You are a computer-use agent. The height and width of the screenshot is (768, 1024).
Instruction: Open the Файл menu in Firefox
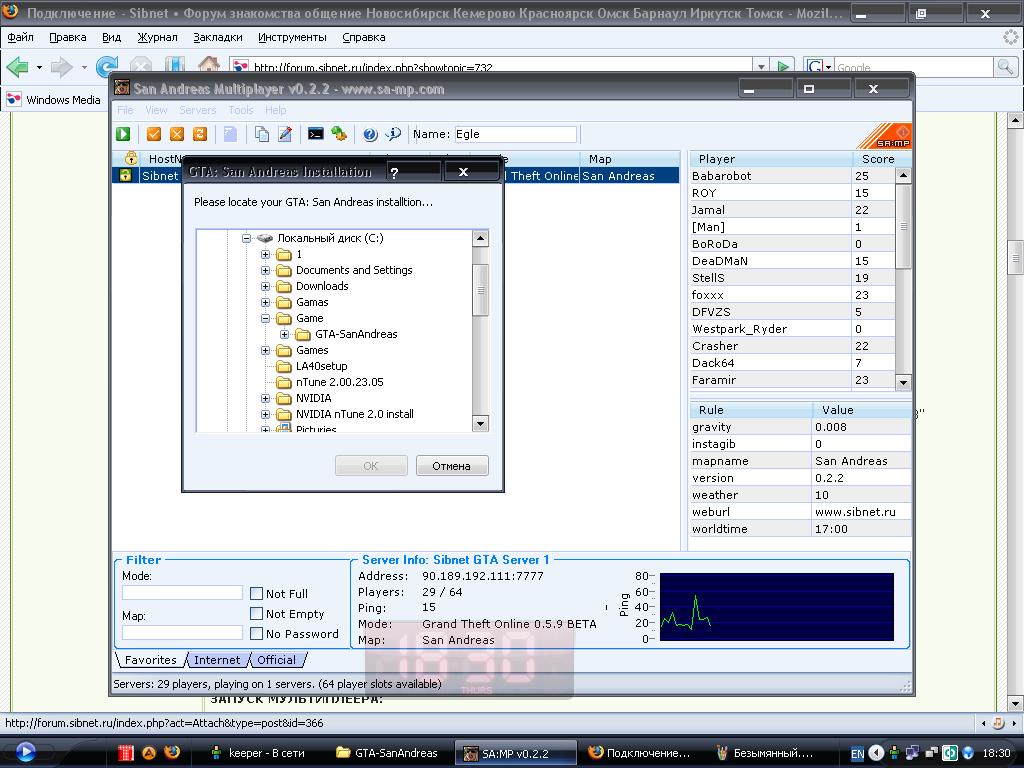20,37
